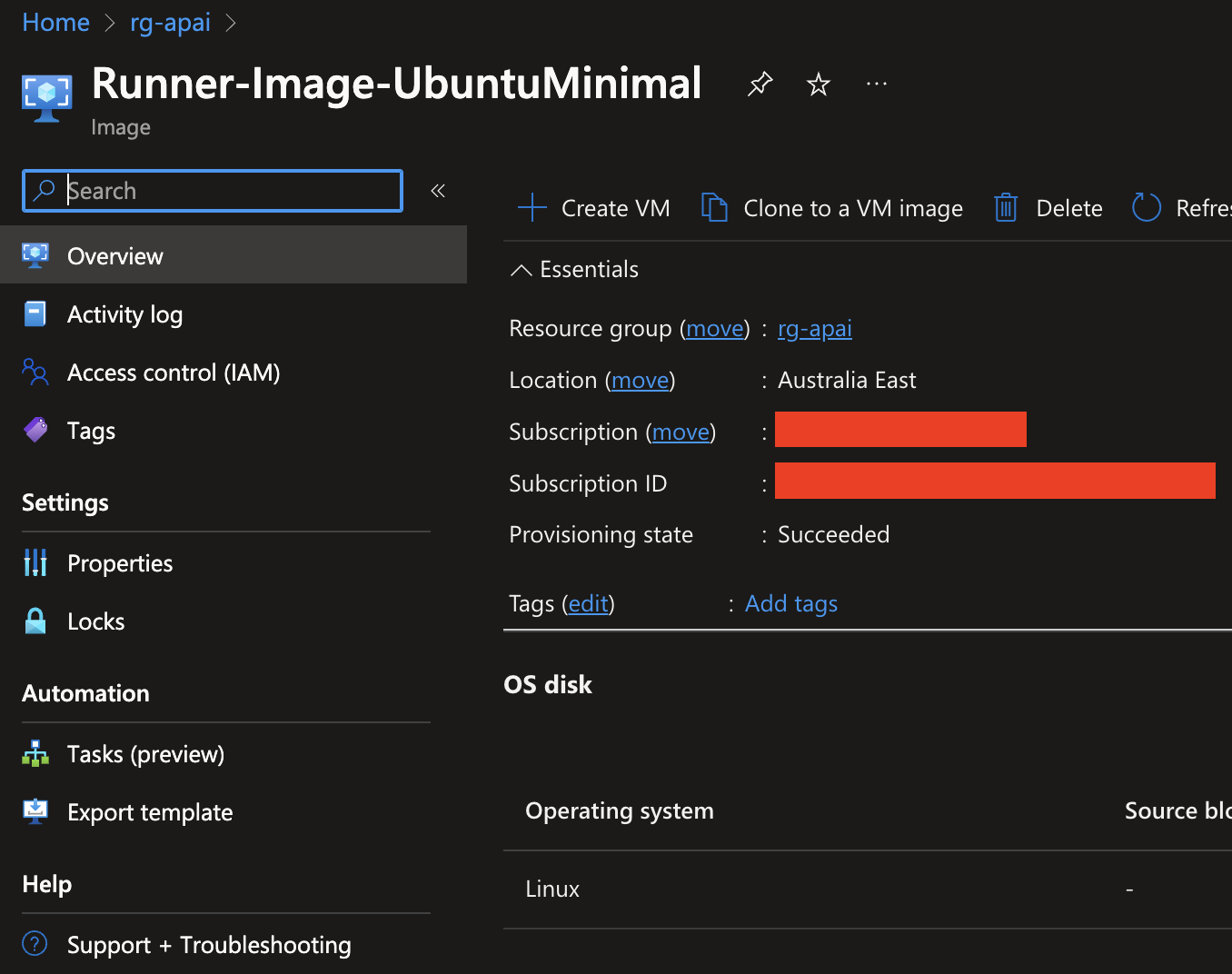The height and width of the screenshot is (974, 1232).
Task: Click the purple Tags icon
Action: pyautogui.click(x=35, y=430)
